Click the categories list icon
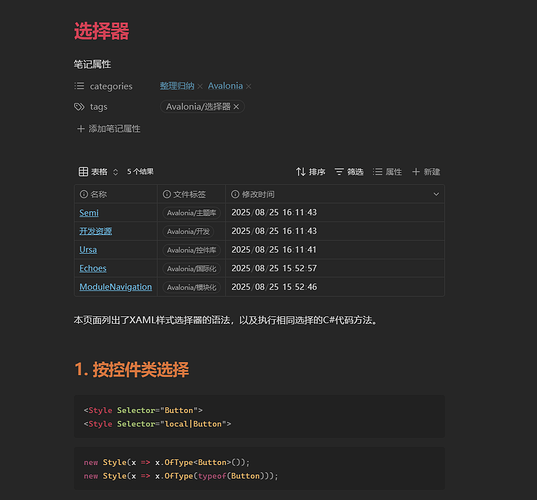Image resolution: width=537 pixels, height=500 pixels. 79,86
